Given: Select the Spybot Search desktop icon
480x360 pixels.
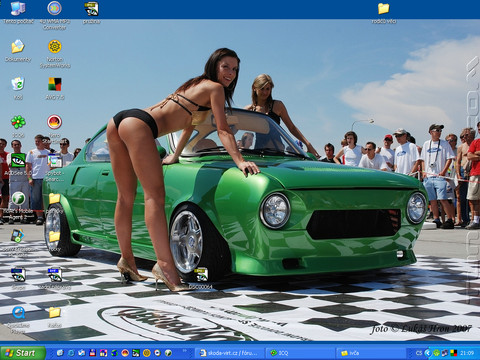Looking at the screenshot, I should point(55,161).
